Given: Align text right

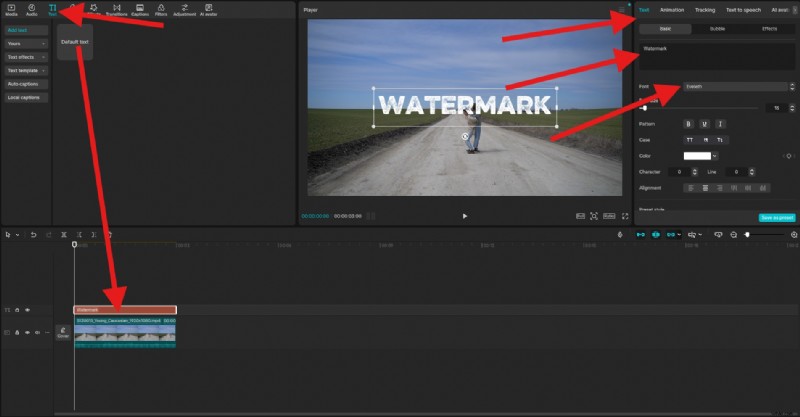Looking at the screenshot, I should [719, 188].
